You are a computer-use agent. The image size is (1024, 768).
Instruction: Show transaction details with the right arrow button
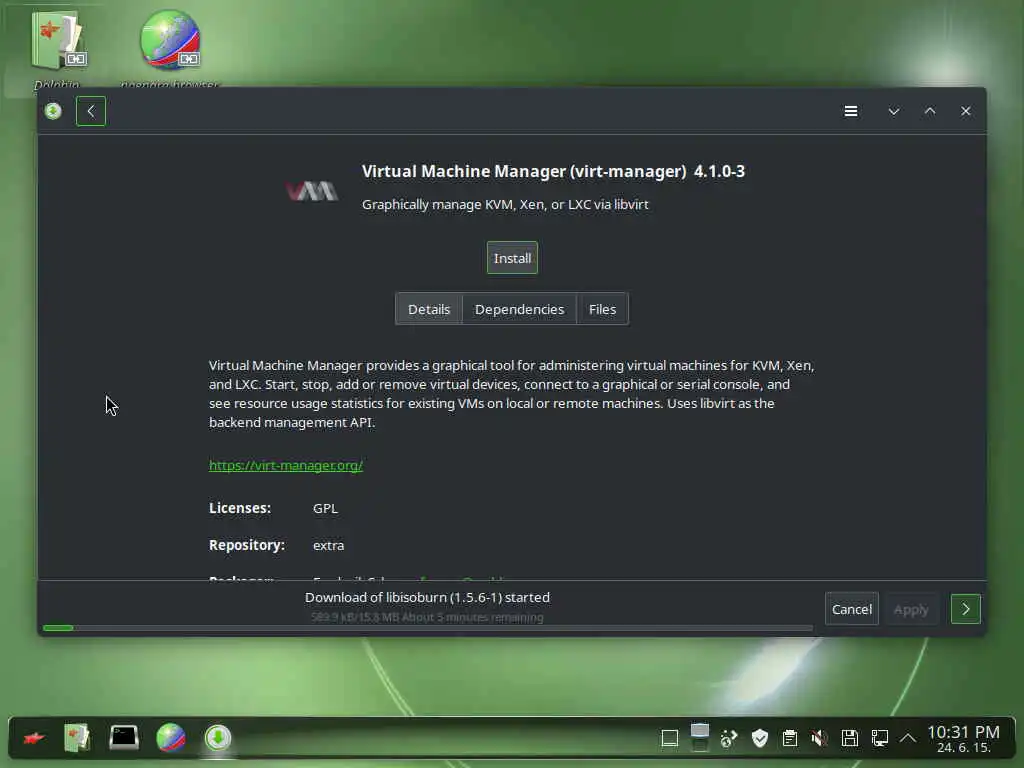[x=965, y=609]
